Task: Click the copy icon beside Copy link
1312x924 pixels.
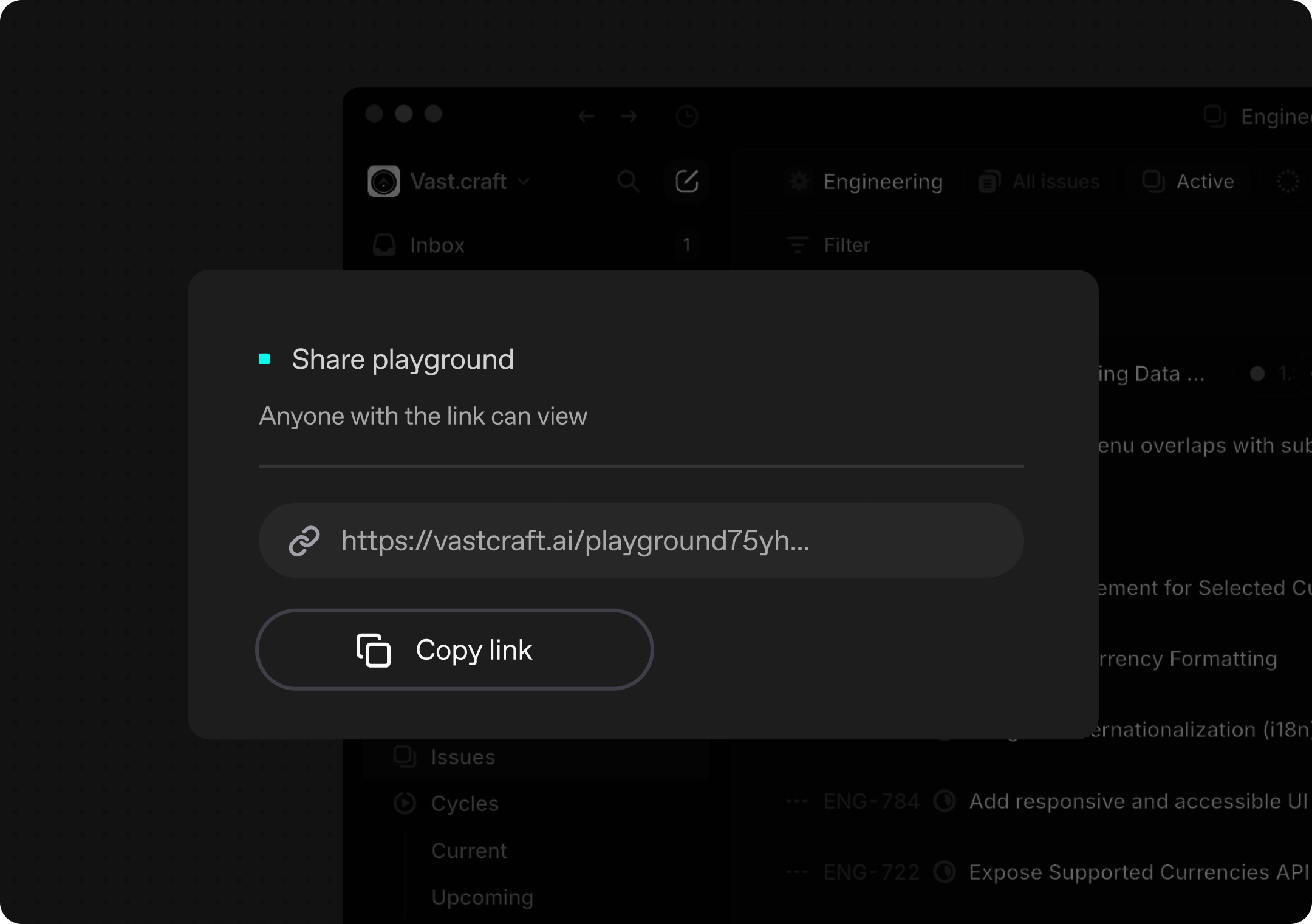Action: (x=373, y=650)
